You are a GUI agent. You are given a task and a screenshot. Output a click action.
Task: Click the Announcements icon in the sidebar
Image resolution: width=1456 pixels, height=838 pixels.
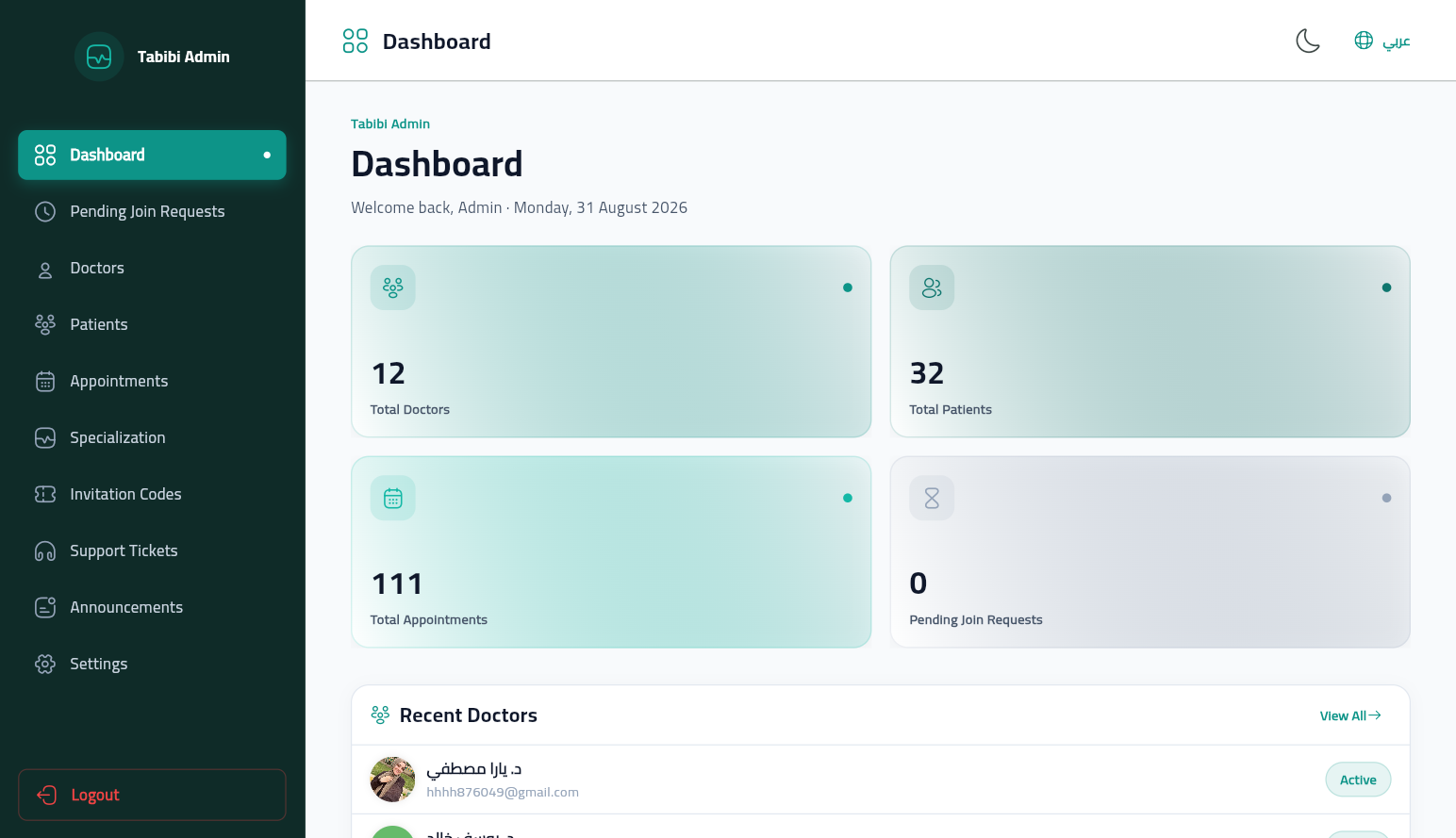(45, 607)
